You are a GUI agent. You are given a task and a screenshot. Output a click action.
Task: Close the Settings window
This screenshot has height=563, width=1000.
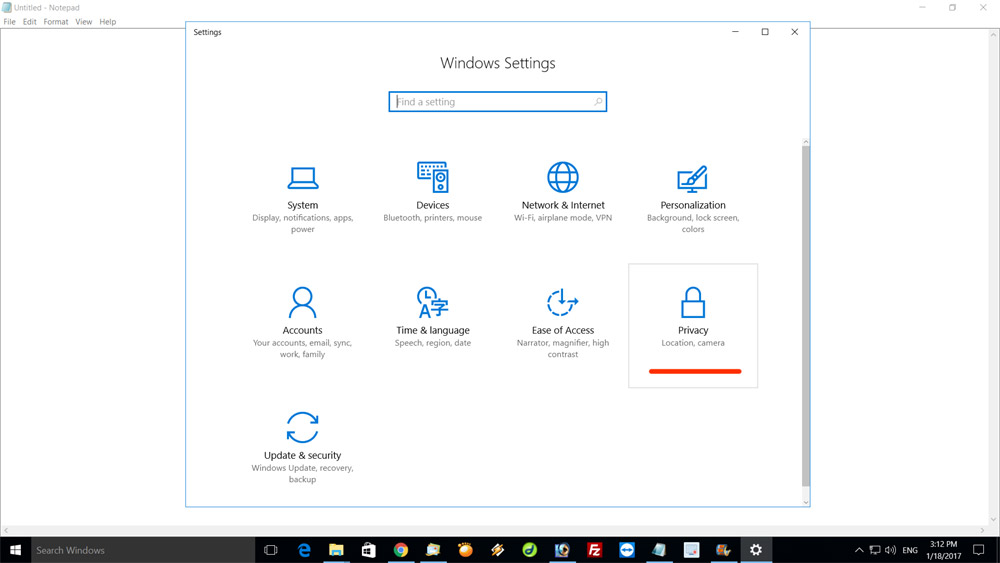(x=795, y=32)
